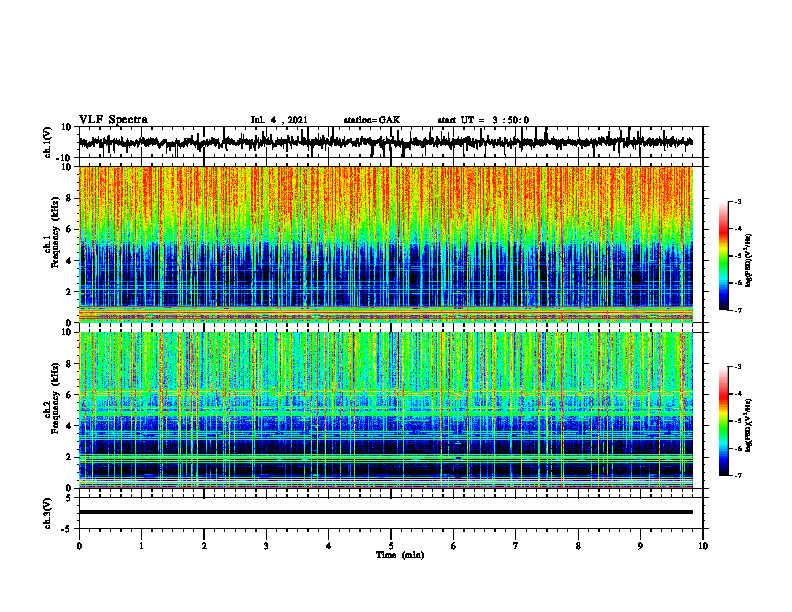Image resolution: width=792 pixels, height=612 pixels.
Task: Click ch.2 frequency axis tick "8"
Action: tap(70, 364)
